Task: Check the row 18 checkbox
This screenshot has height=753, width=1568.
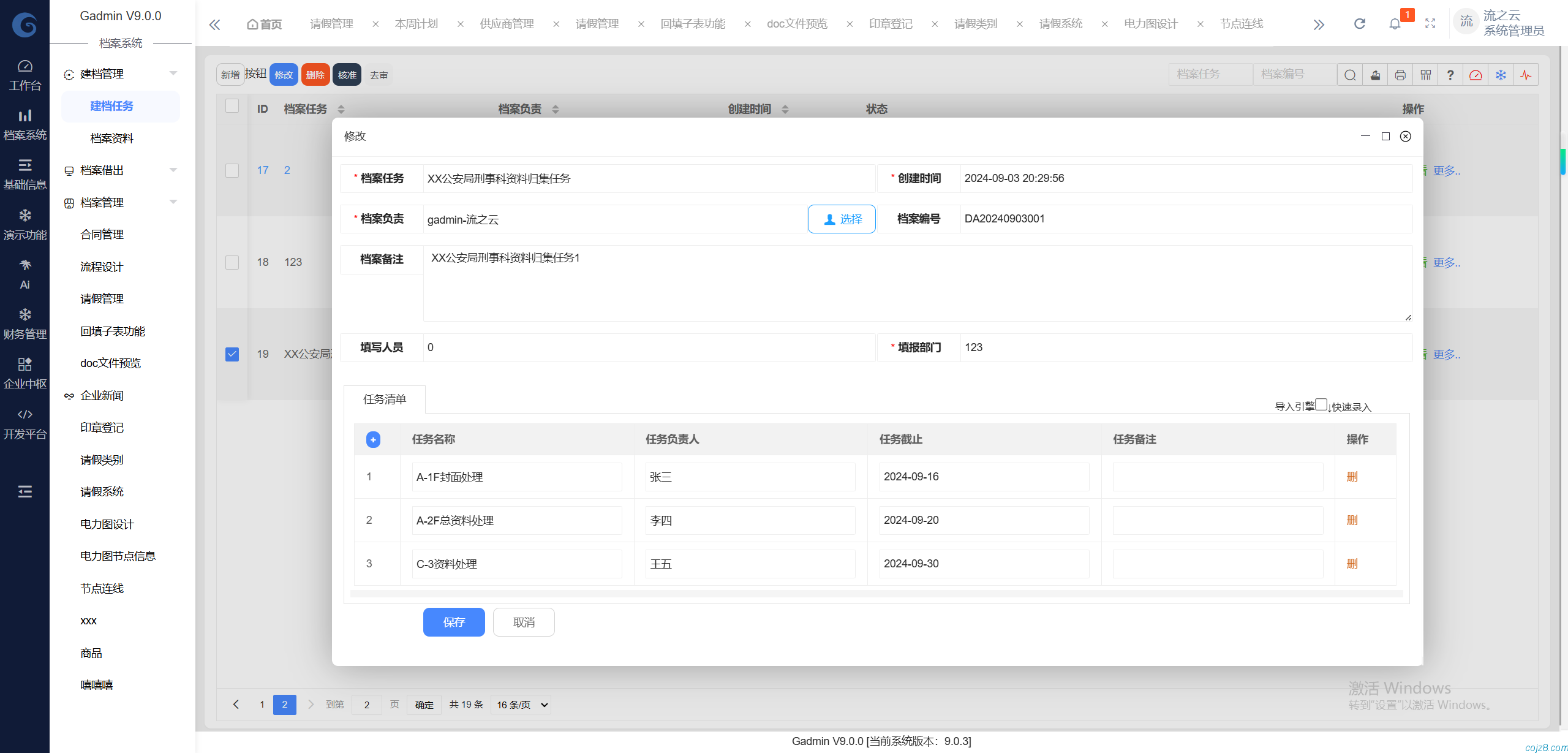Action: click(232, 262)
